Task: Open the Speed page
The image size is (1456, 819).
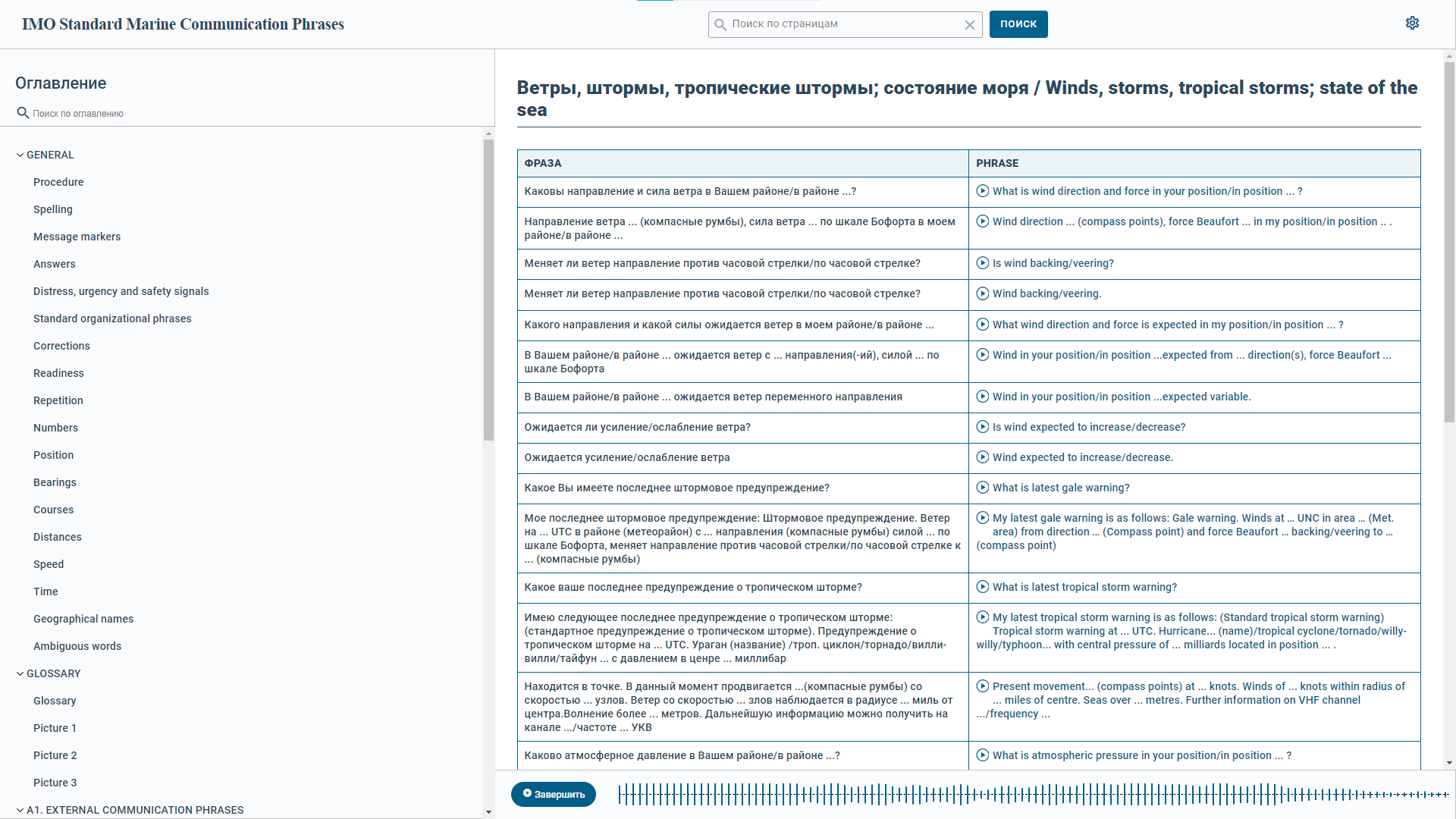Action: tap(49, 564)
